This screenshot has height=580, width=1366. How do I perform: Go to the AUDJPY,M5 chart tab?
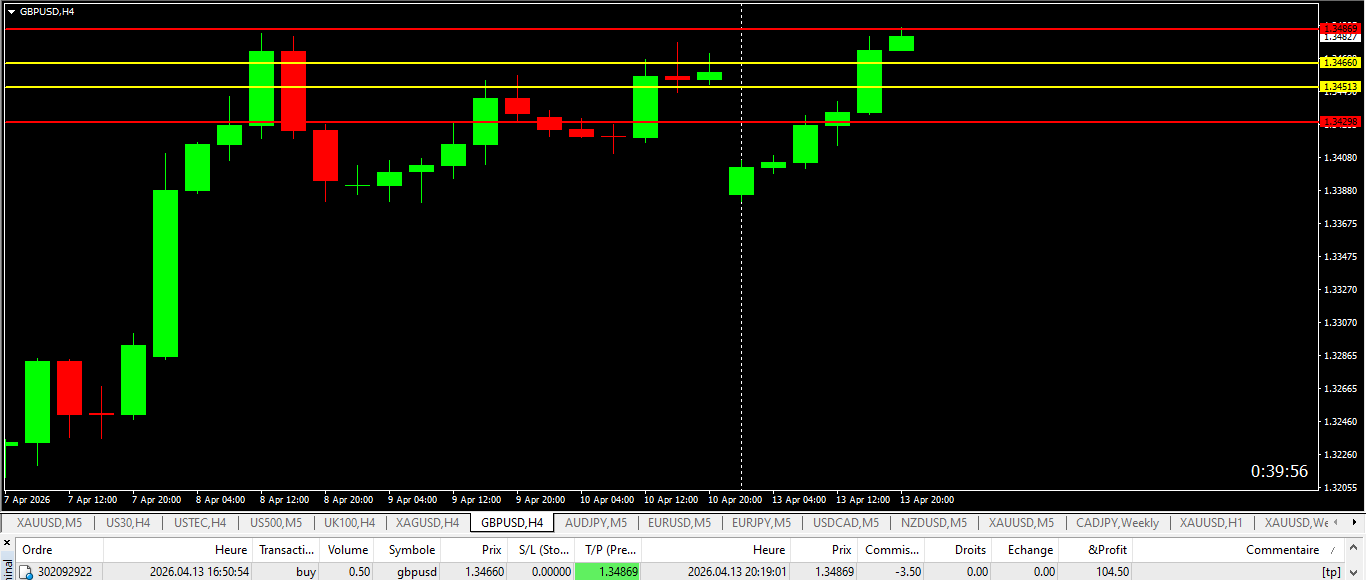point(596,523)
